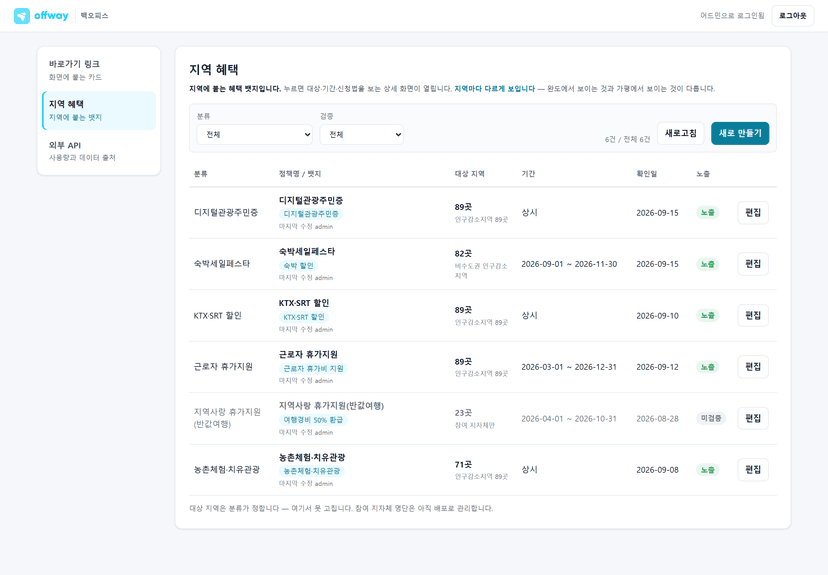Click the 정책명 / 뱃지 column header
828x575 pixels.
click(300, 174)
